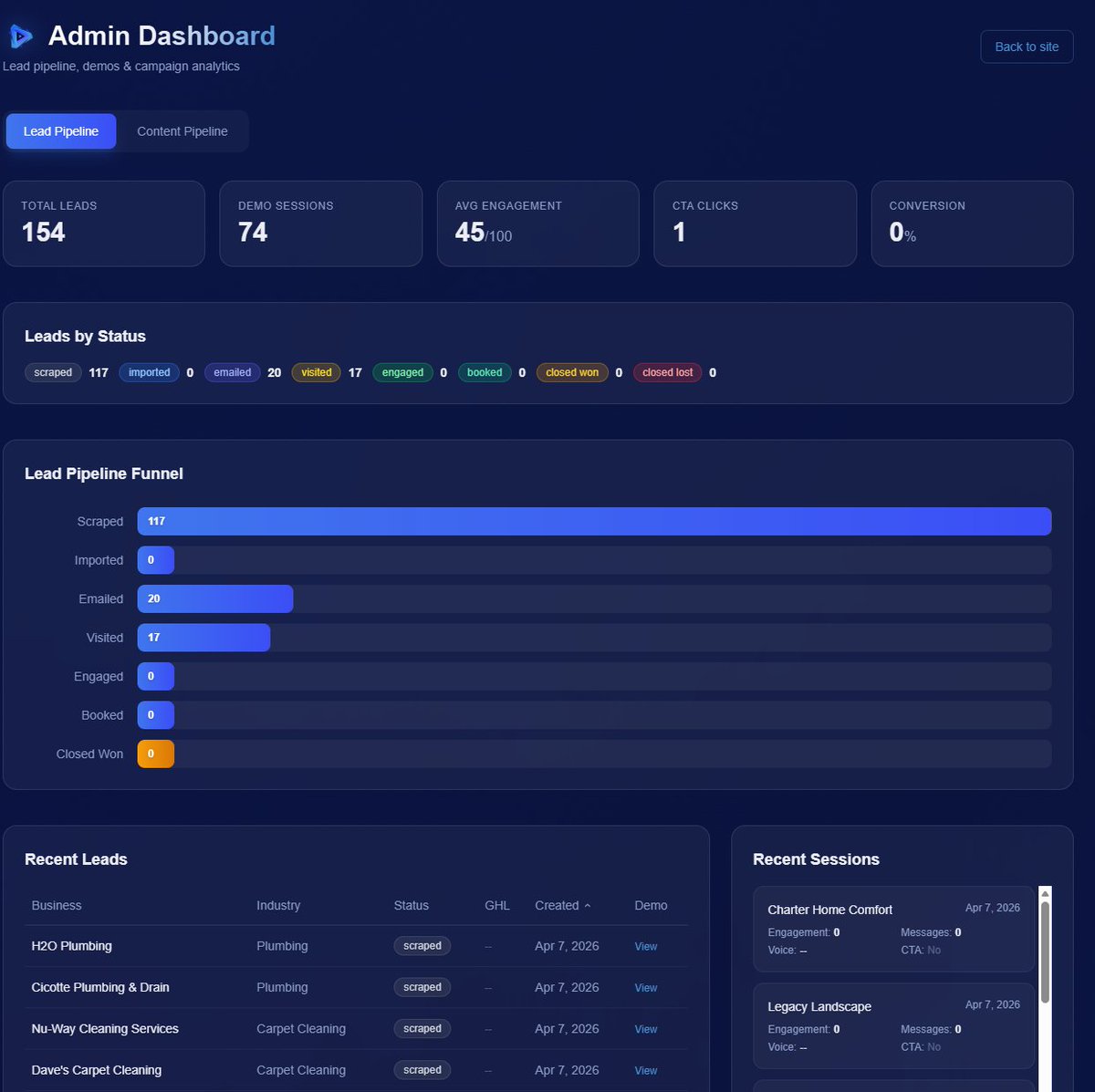Select the Demo Sessions stat card
The image size is (1095, 1092).
321,224
